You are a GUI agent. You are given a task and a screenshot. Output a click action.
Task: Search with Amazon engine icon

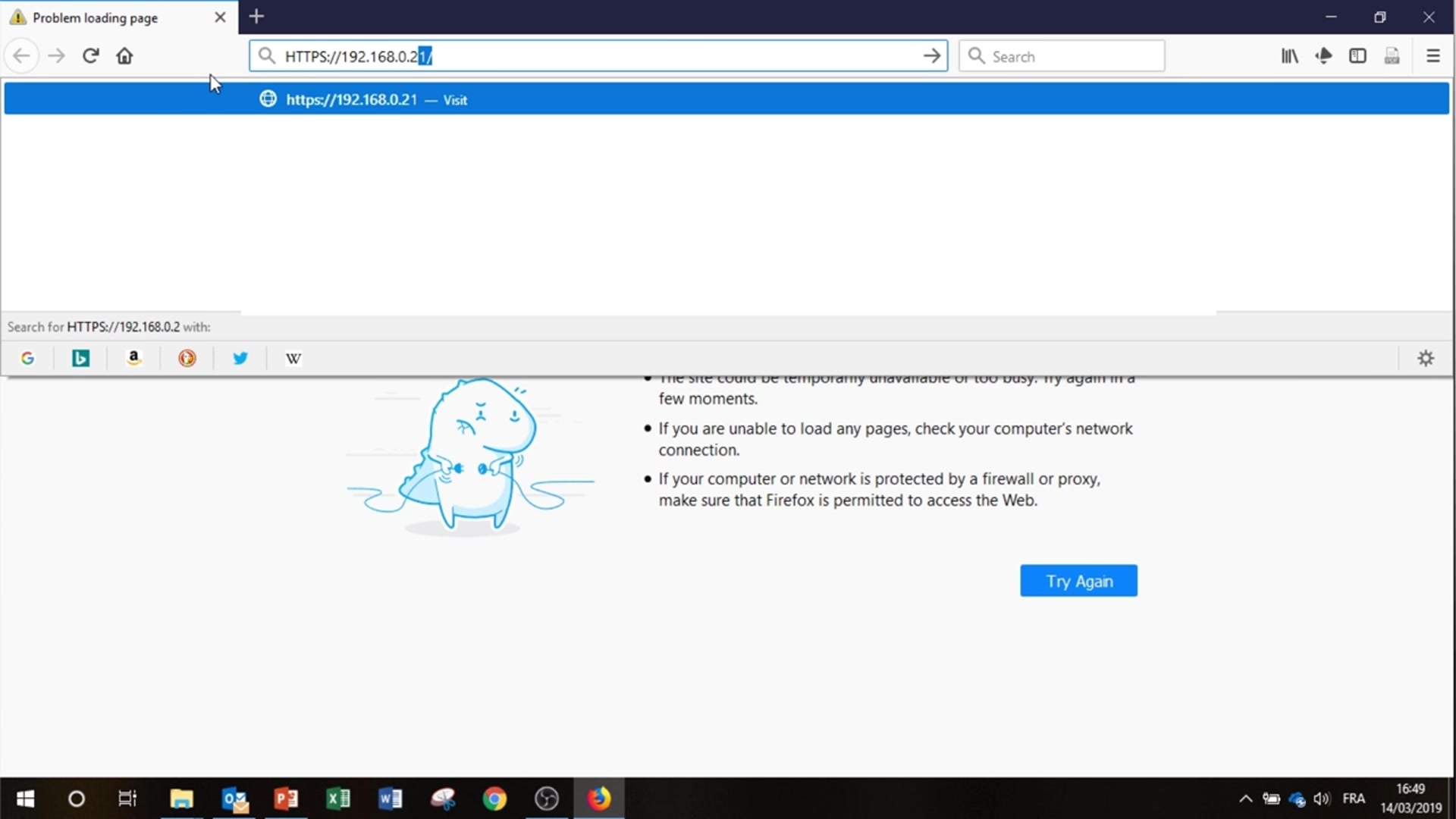[x=133, y=358]
